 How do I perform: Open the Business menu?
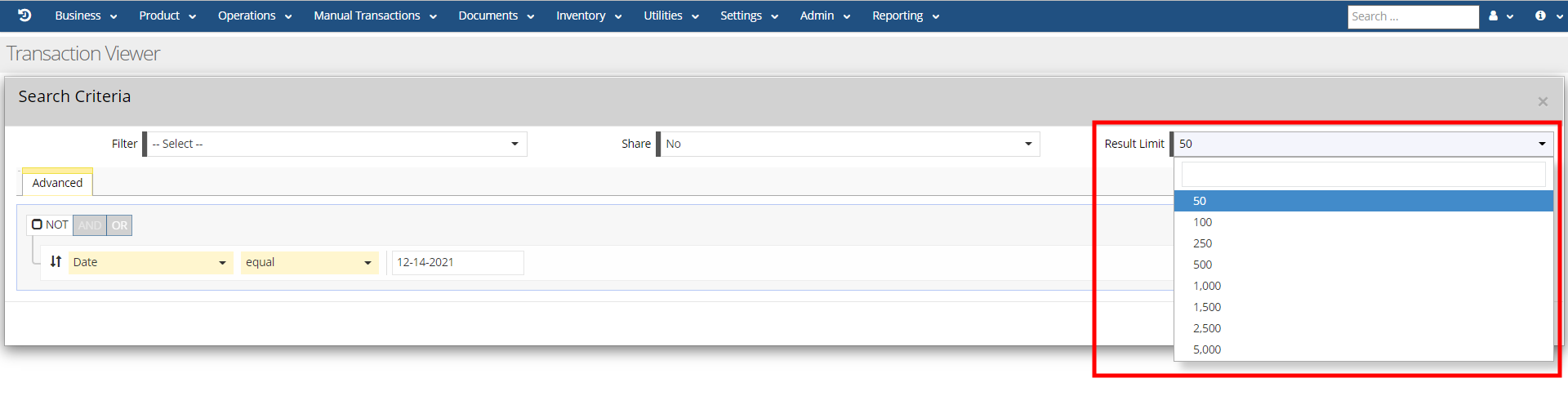[86, 16]
